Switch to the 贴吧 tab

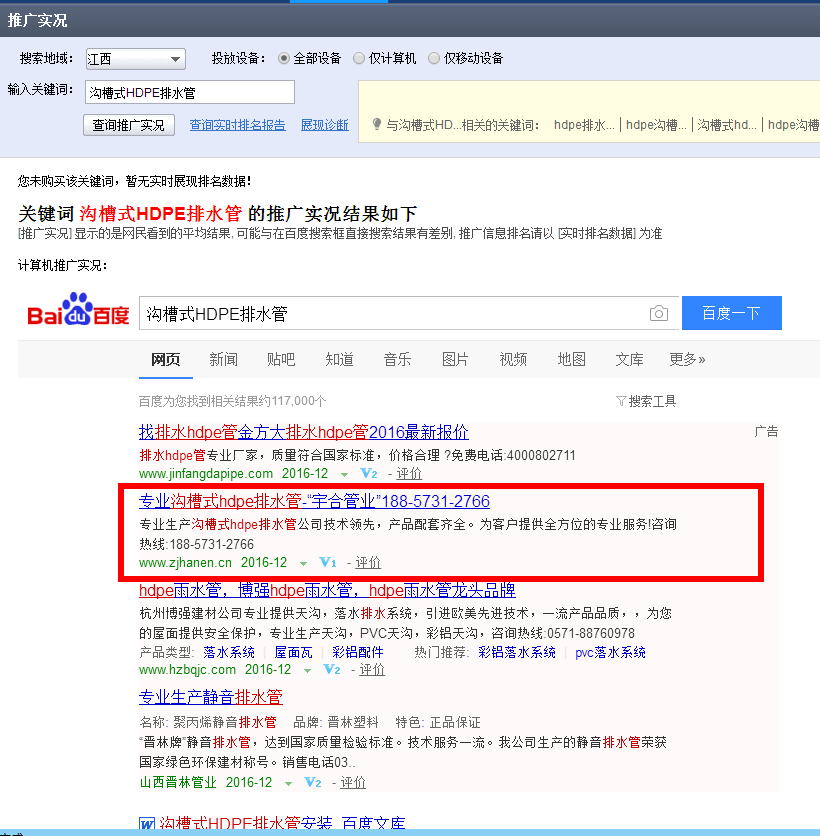click(281, 359)
